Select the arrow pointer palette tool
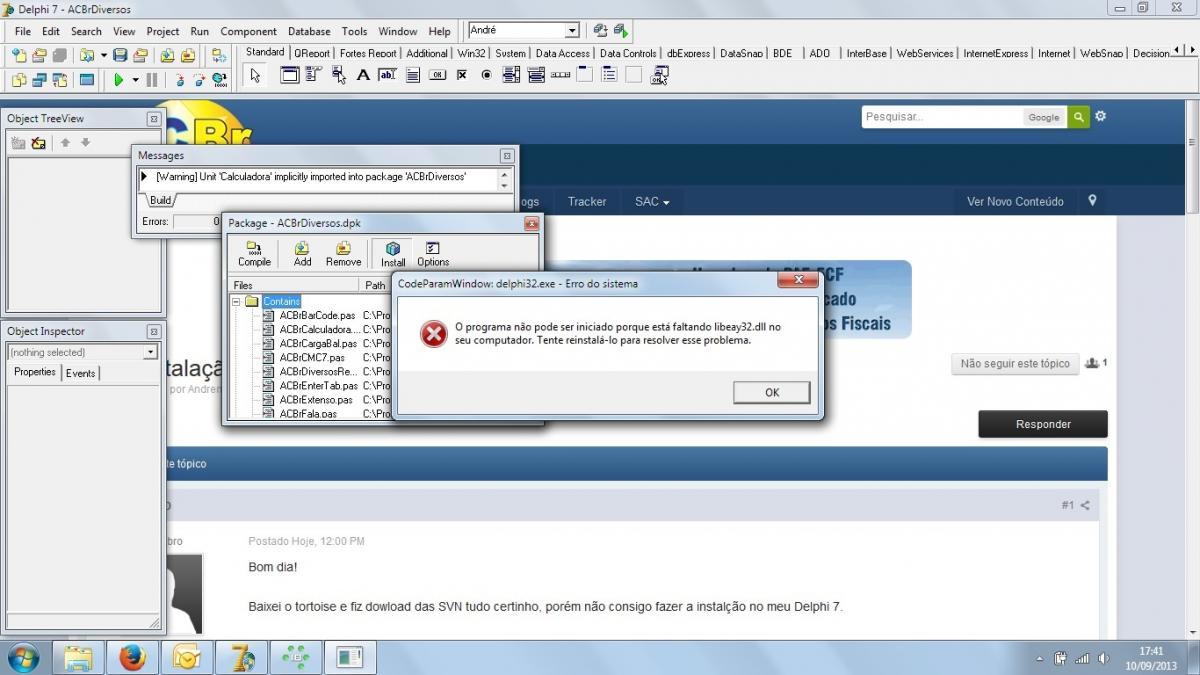Viewport: 1200px width, 675px height. tap(255, 75)
